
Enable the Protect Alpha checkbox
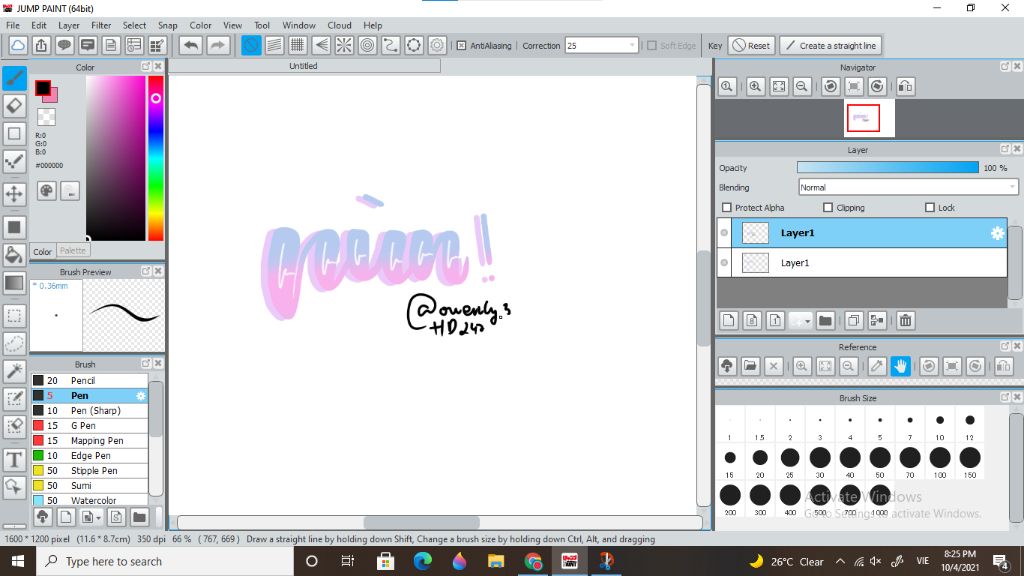pyautogui.click(x=726, y=208)
